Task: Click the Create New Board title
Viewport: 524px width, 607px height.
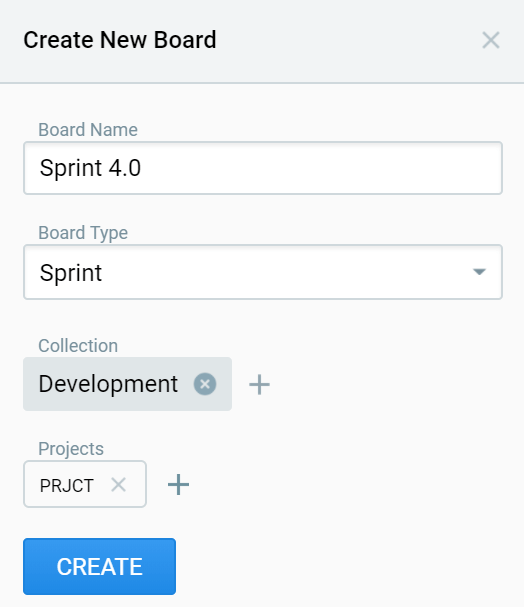Action: tap(120, 40)
